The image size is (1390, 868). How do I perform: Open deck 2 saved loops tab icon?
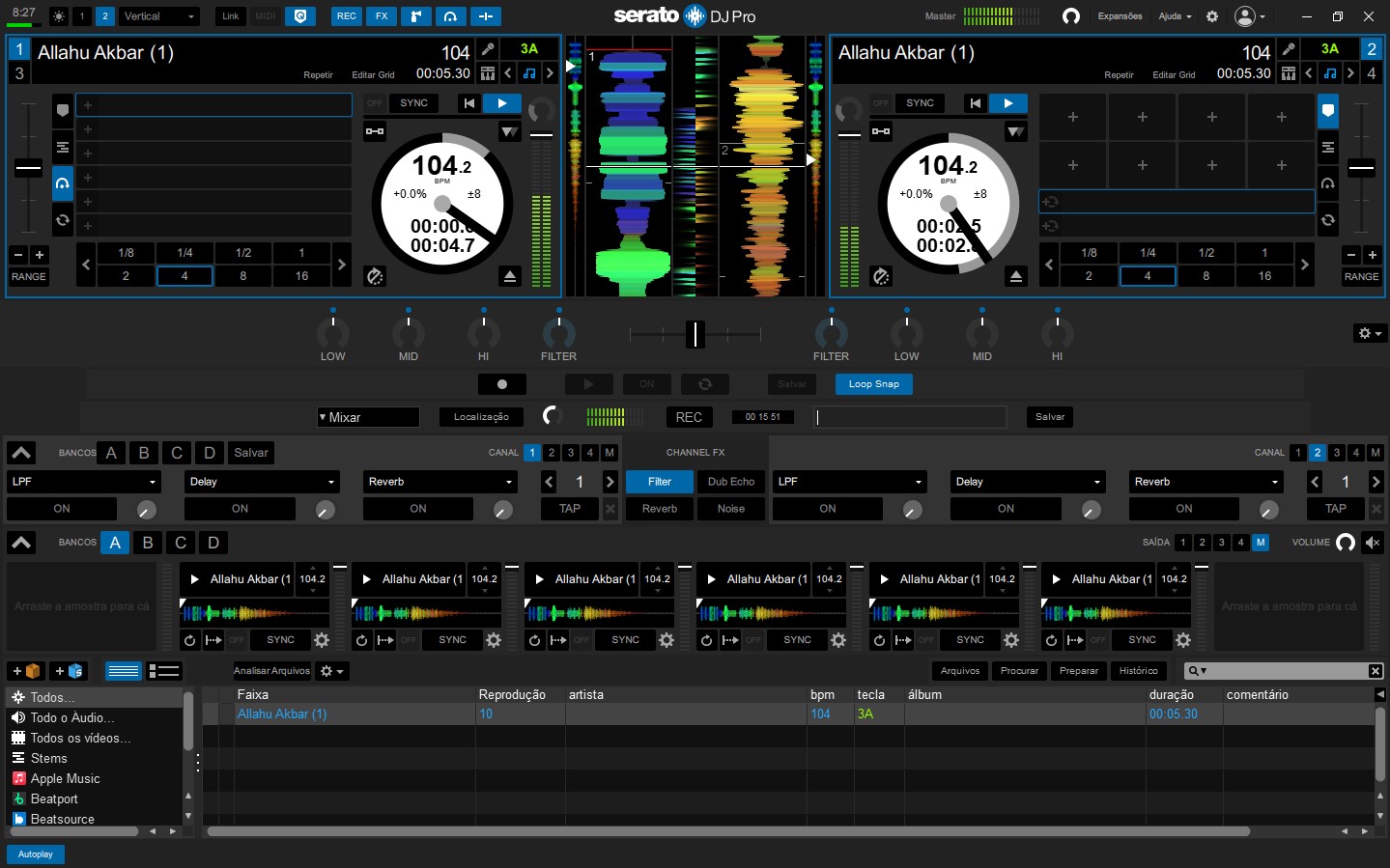click(1328, 219)
